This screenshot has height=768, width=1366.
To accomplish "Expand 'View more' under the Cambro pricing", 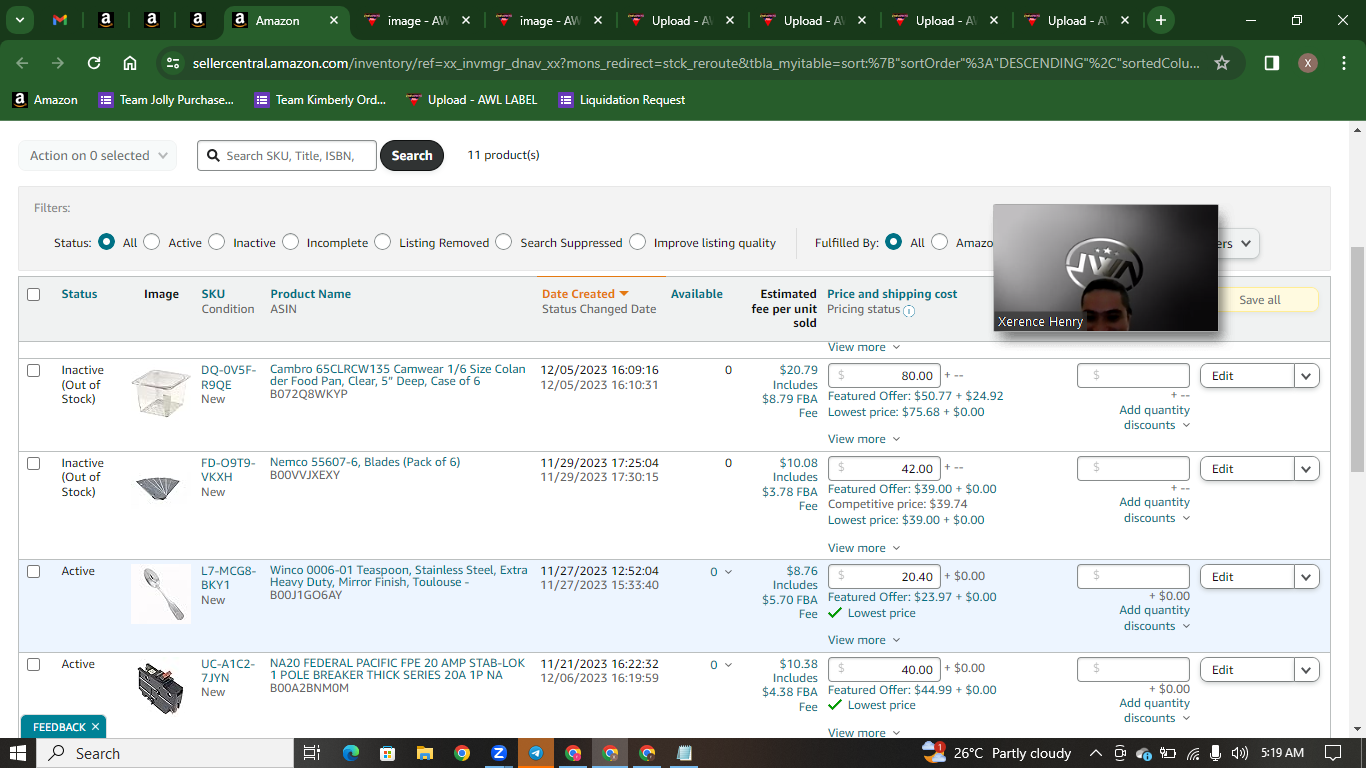I will [864, 439].
